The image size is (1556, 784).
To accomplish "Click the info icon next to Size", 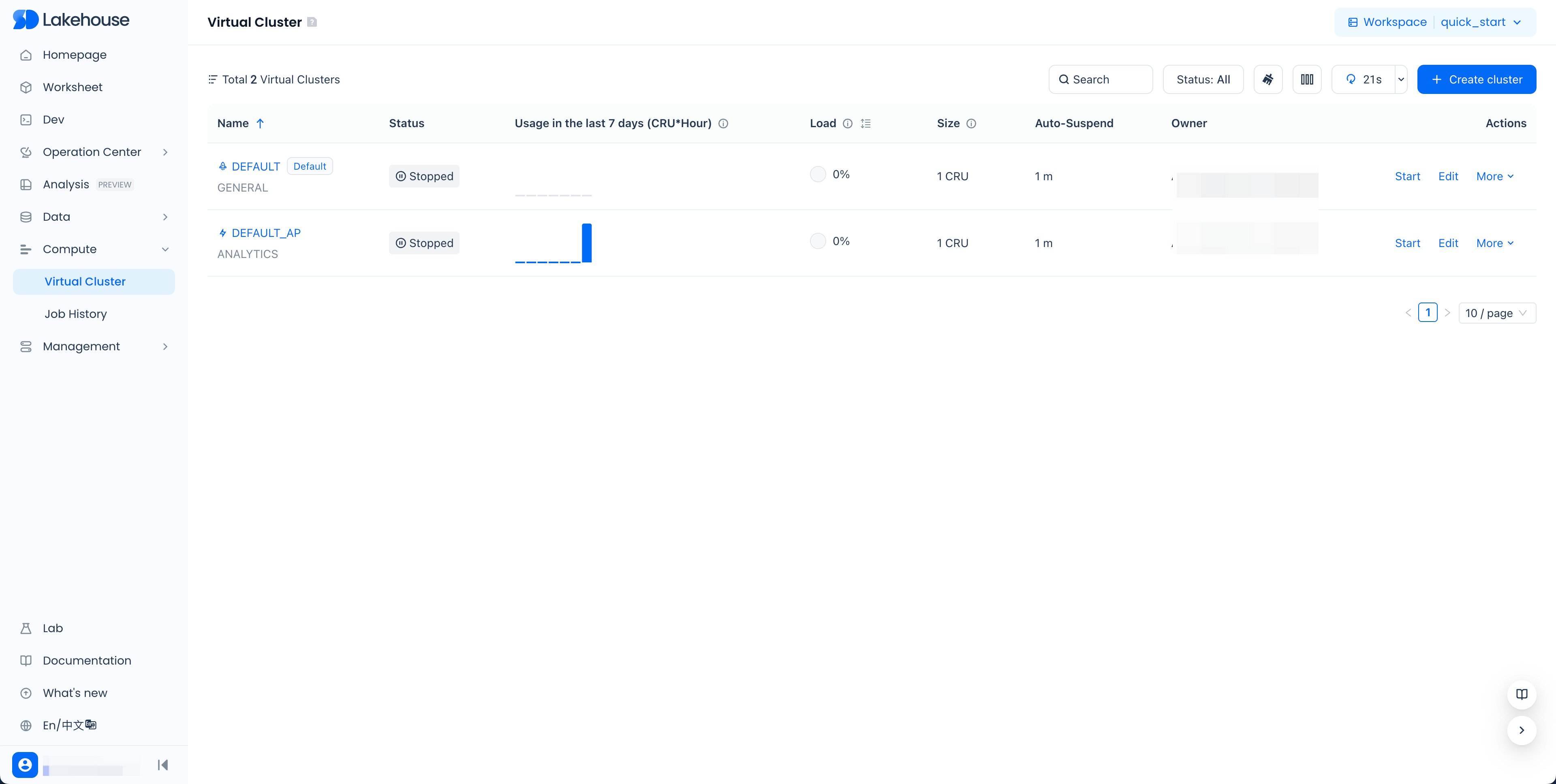I will click(x=971, y=124).
